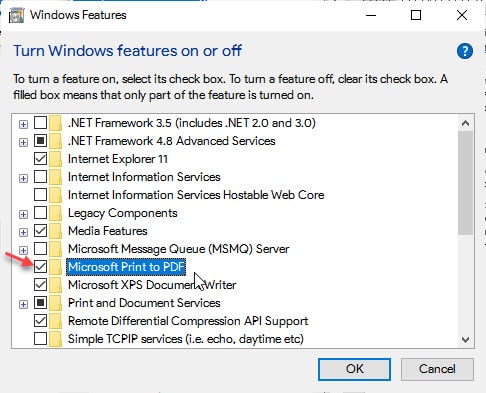Uncheck Remote Differential Compression API Support
Screen dimensions: 486x393
(x=40, y=321)
